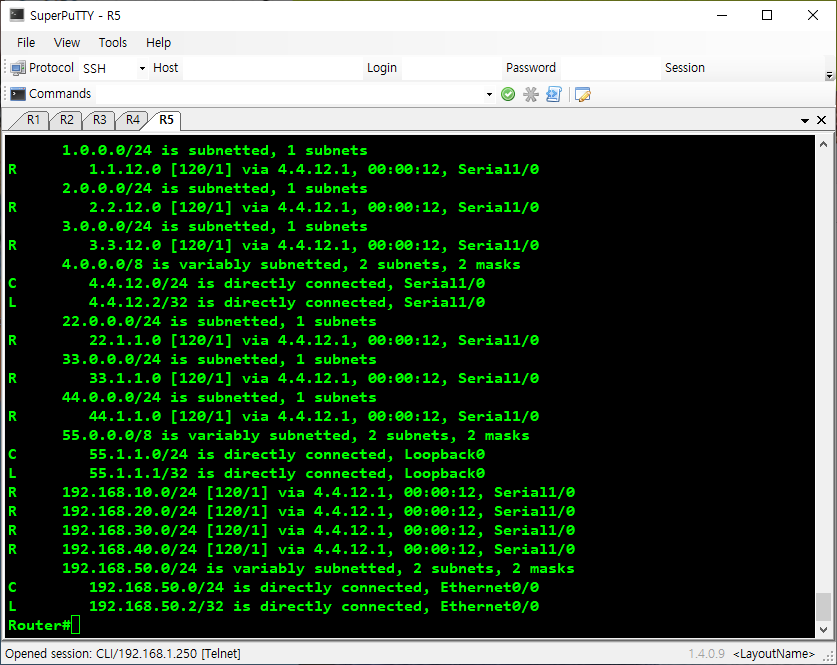This screenshot has height=665, width=837.
Task: Click the 192.168.40.0/24 RIP route line
Action: (291, 549)
